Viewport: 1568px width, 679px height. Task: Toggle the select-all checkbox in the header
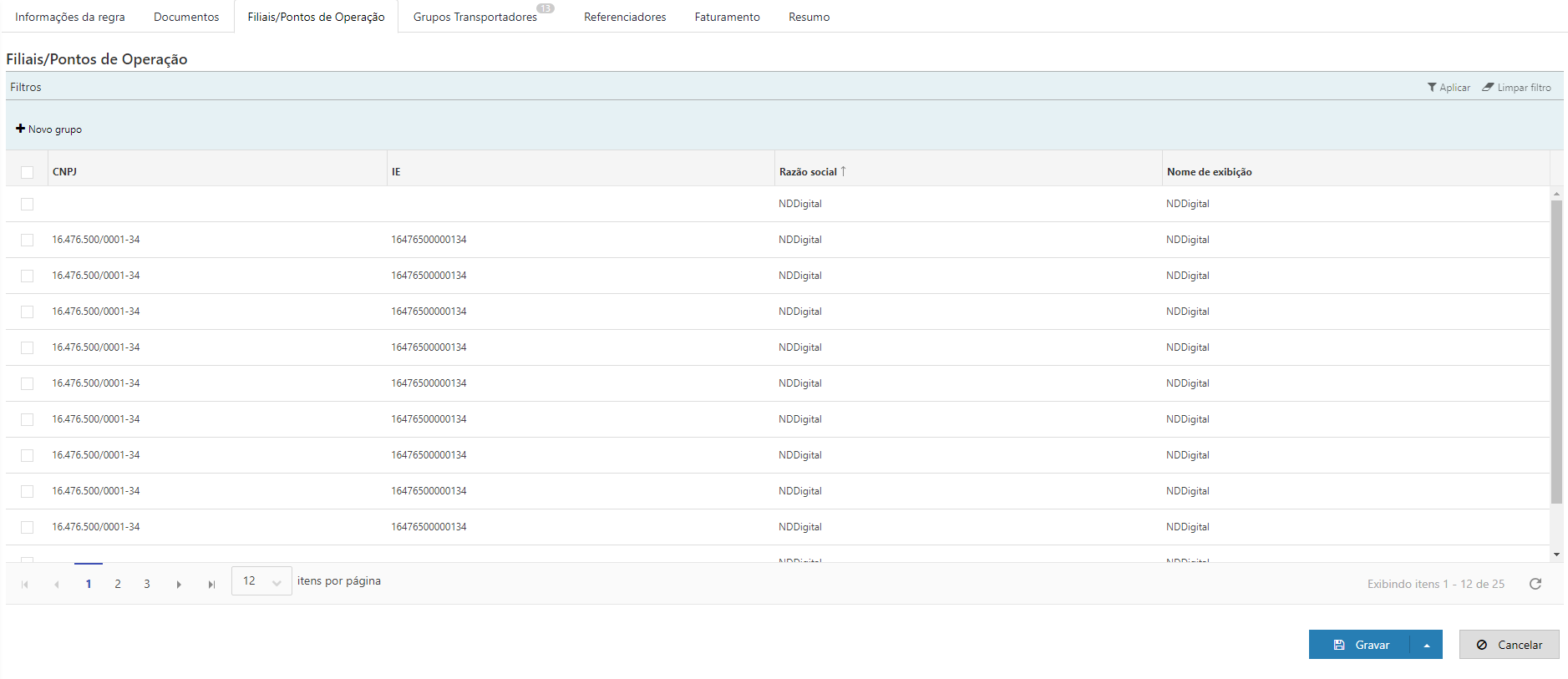28,172
